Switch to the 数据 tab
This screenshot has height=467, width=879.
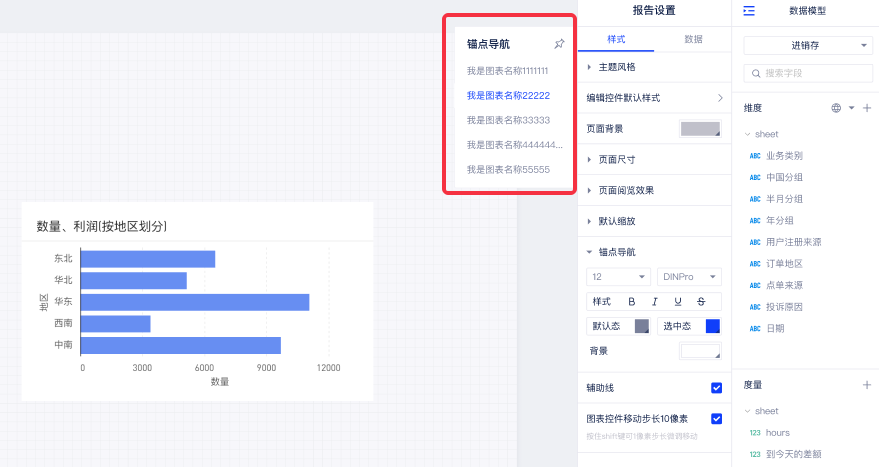coord(692,39)
